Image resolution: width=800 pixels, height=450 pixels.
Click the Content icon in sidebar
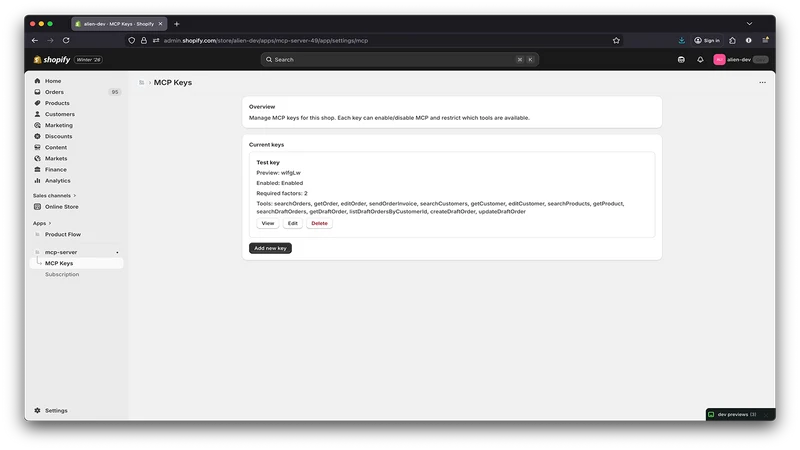coord(37,147)
